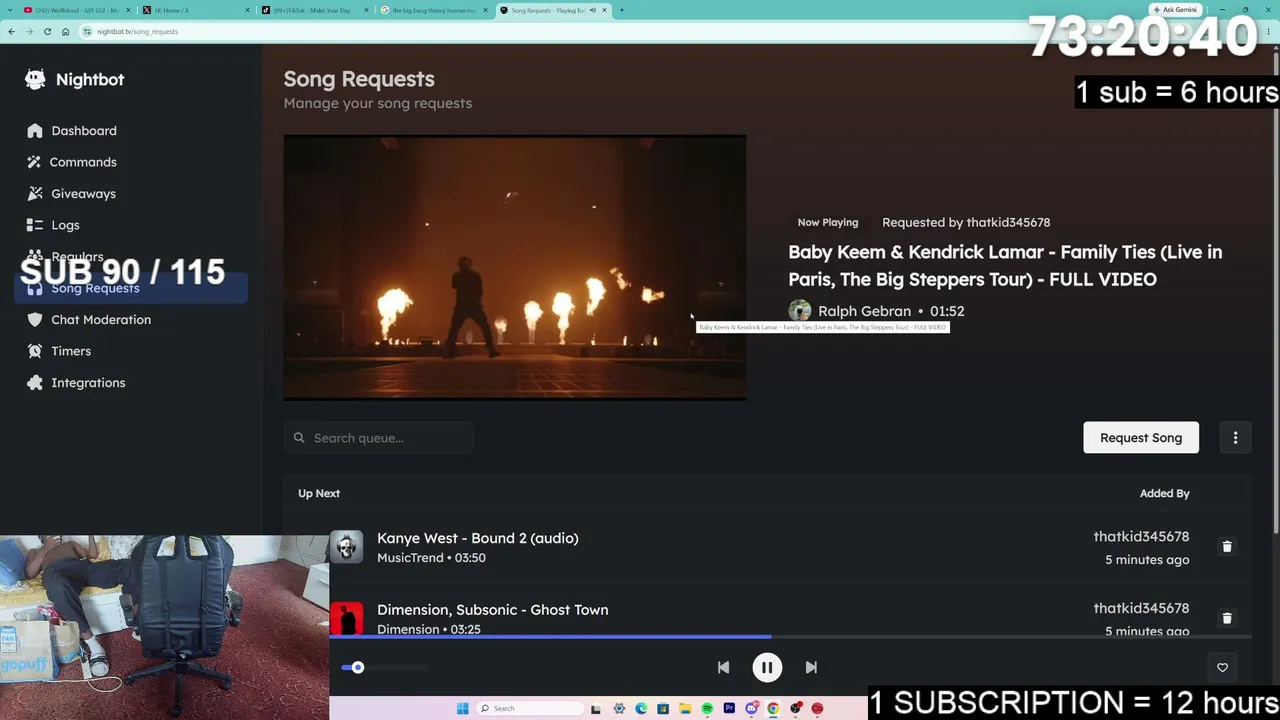1280x720 pixels.
Task: Click the browser back button
Action: pyautogui.click(x=11, y=32)
